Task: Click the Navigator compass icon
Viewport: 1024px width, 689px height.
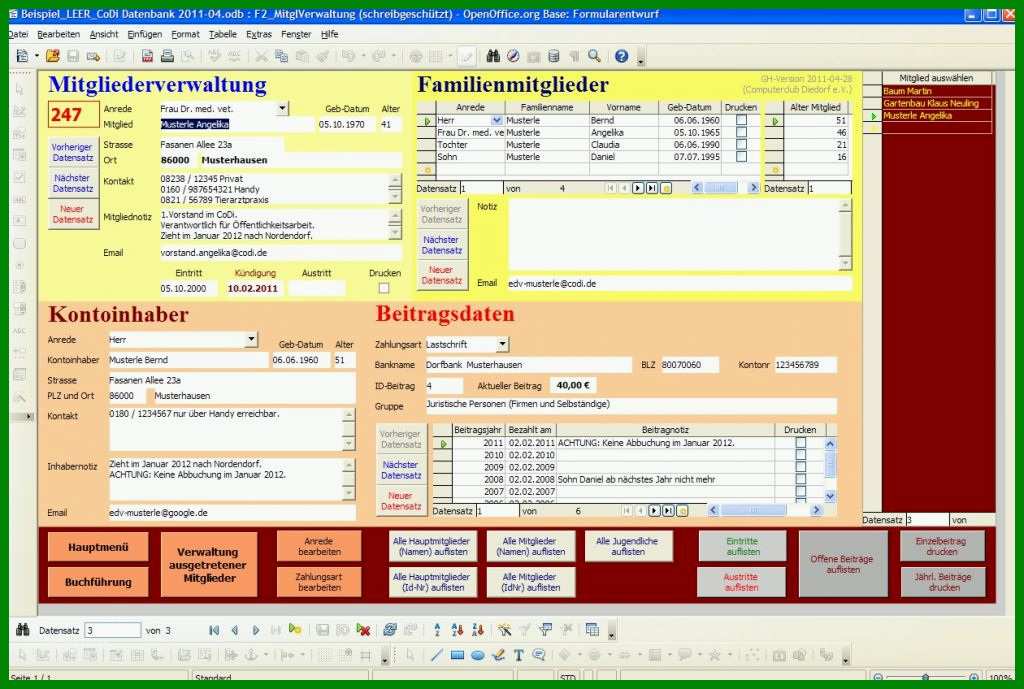Action: [x=513, y=57]
